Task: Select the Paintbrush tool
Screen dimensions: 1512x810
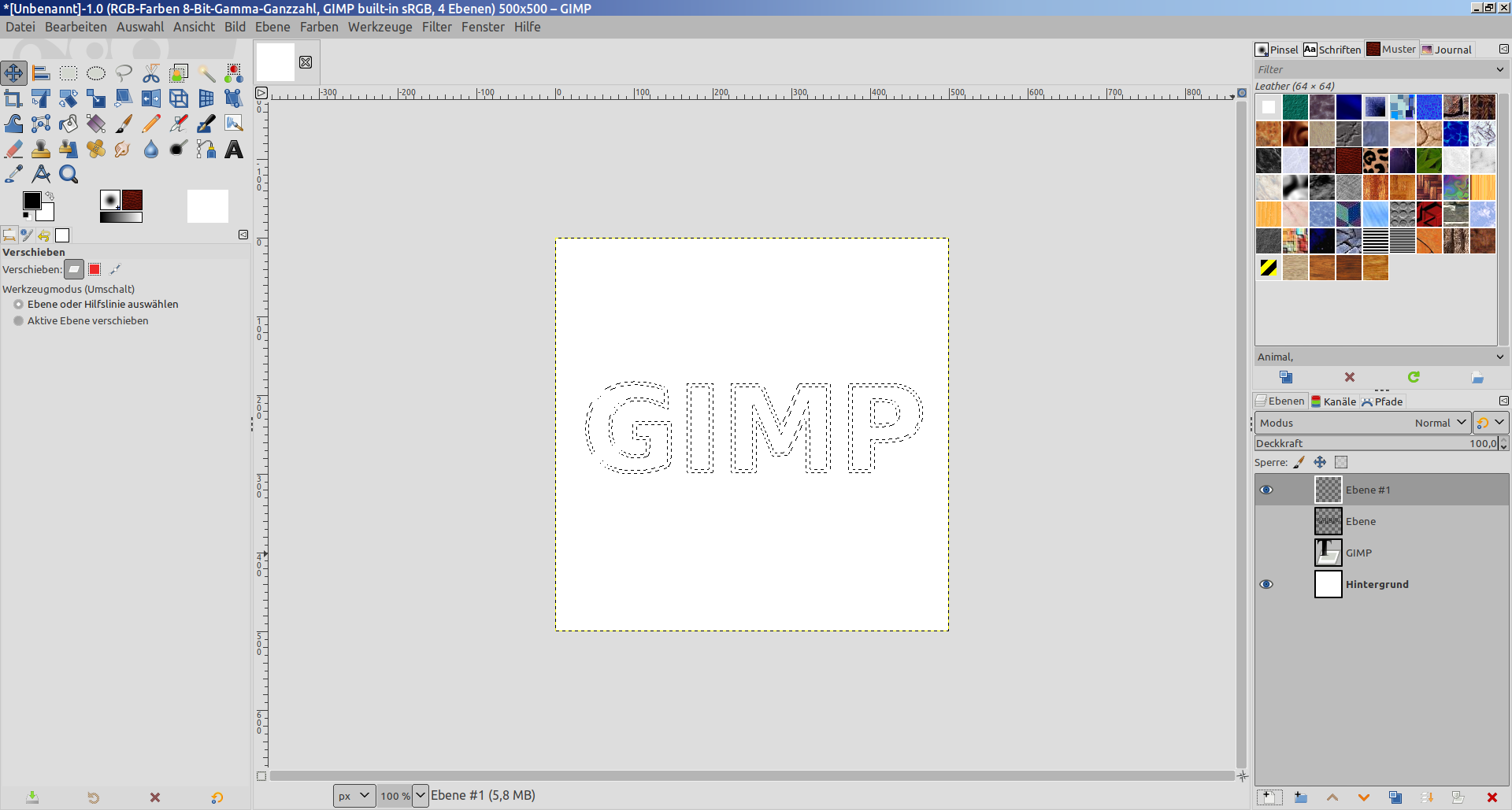Action: [124, 124]
